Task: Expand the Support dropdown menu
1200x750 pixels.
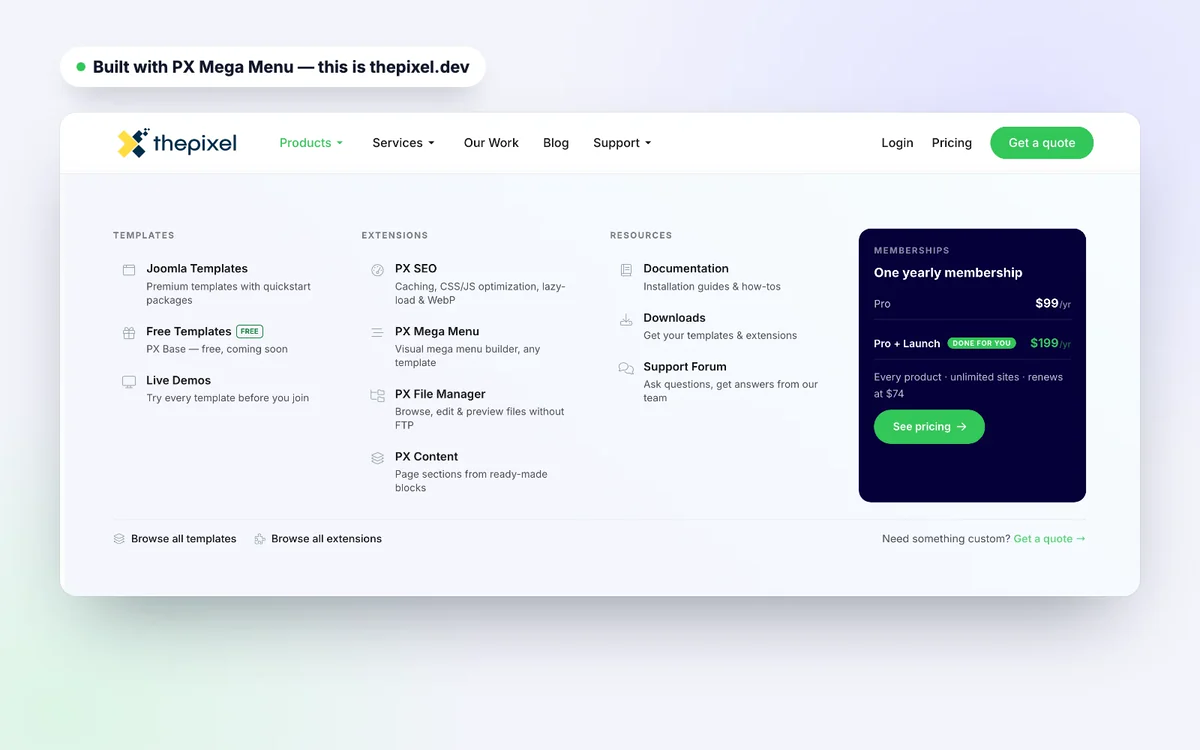Action: coord(622,143)
